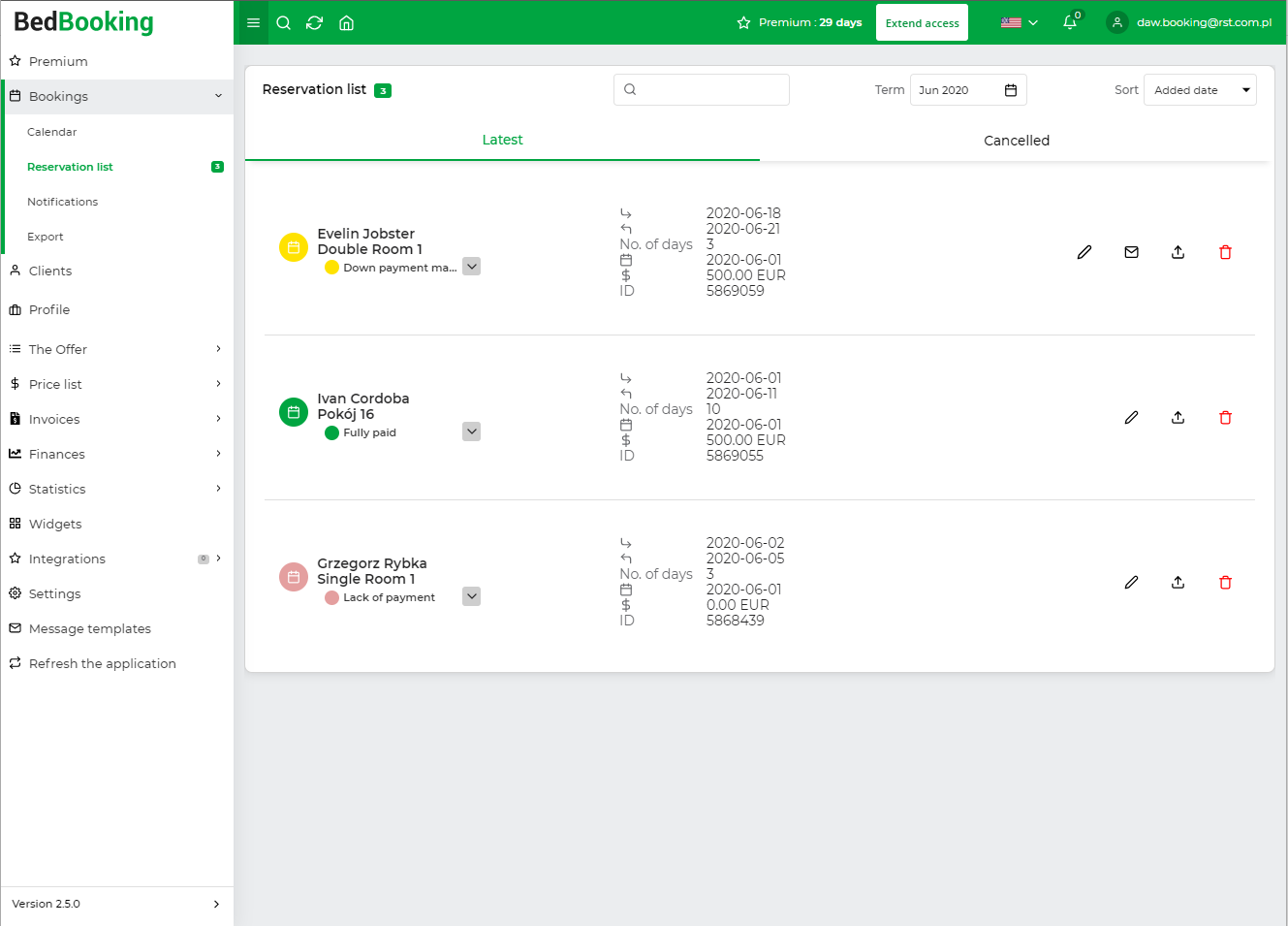Export Evelin Jobster reservation with the upload icon

click(x=1178, y=252)
